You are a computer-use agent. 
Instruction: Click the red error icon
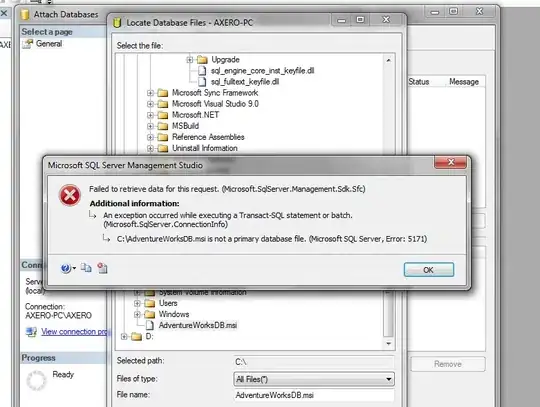coord(70,195)
